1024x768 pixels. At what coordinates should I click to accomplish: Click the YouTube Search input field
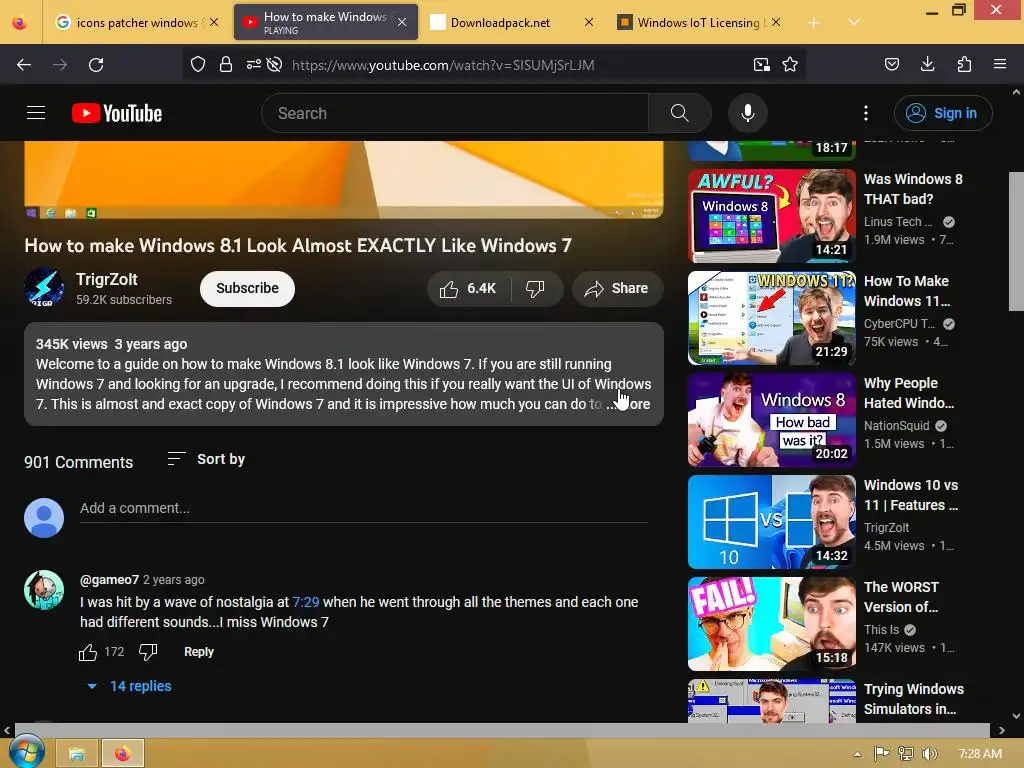click(455, 113)
